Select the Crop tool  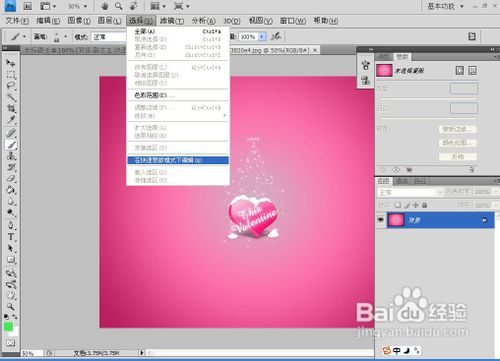pyautogui.click(x=11, y=108)
